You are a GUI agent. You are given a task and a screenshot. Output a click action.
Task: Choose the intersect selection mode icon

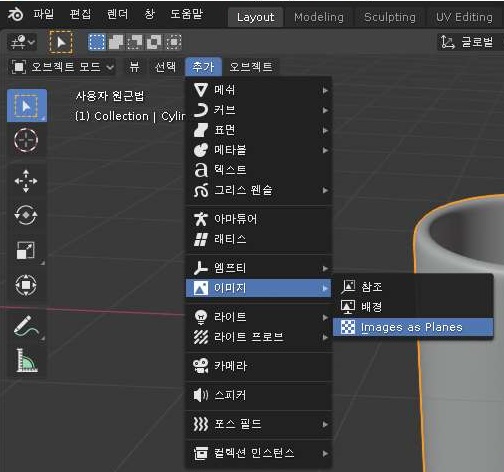(173, 42)
